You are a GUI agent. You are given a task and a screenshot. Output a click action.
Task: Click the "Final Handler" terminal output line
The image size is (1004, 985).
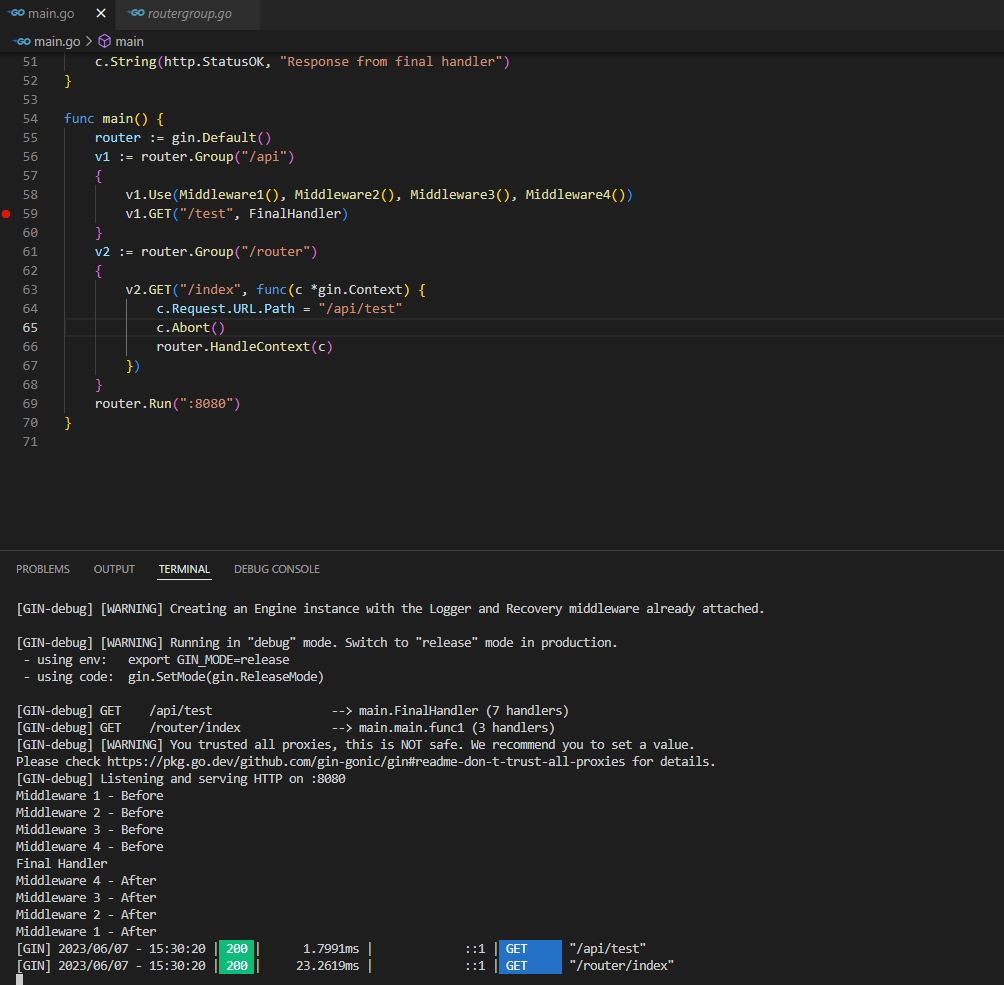(x=61, y=864)
